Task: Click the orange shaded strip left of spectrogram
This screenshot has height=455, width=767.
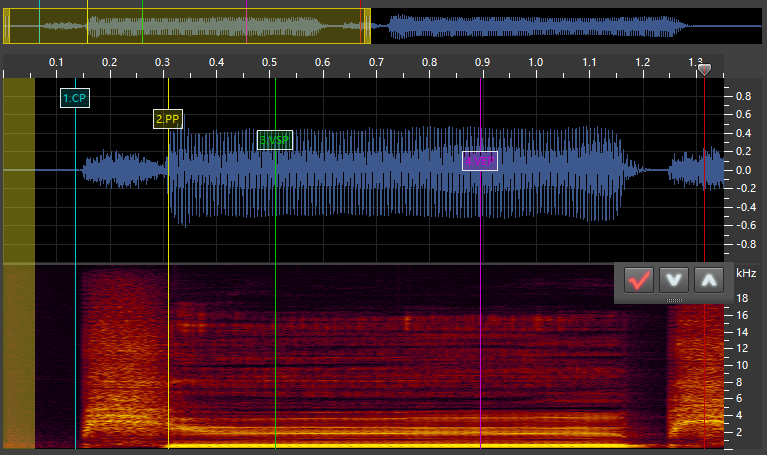Action: point(19,357)
